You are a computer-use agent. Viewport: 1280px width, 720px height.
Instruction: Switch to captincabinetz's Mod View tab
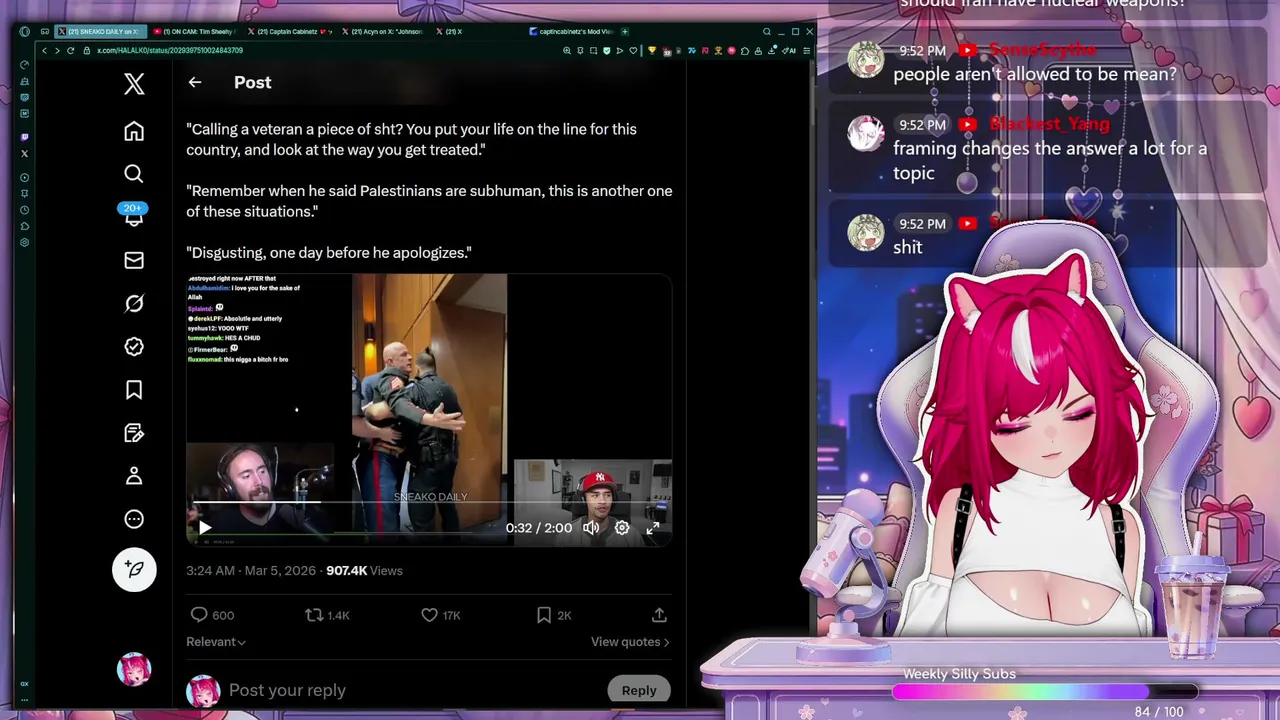point(572,31)
